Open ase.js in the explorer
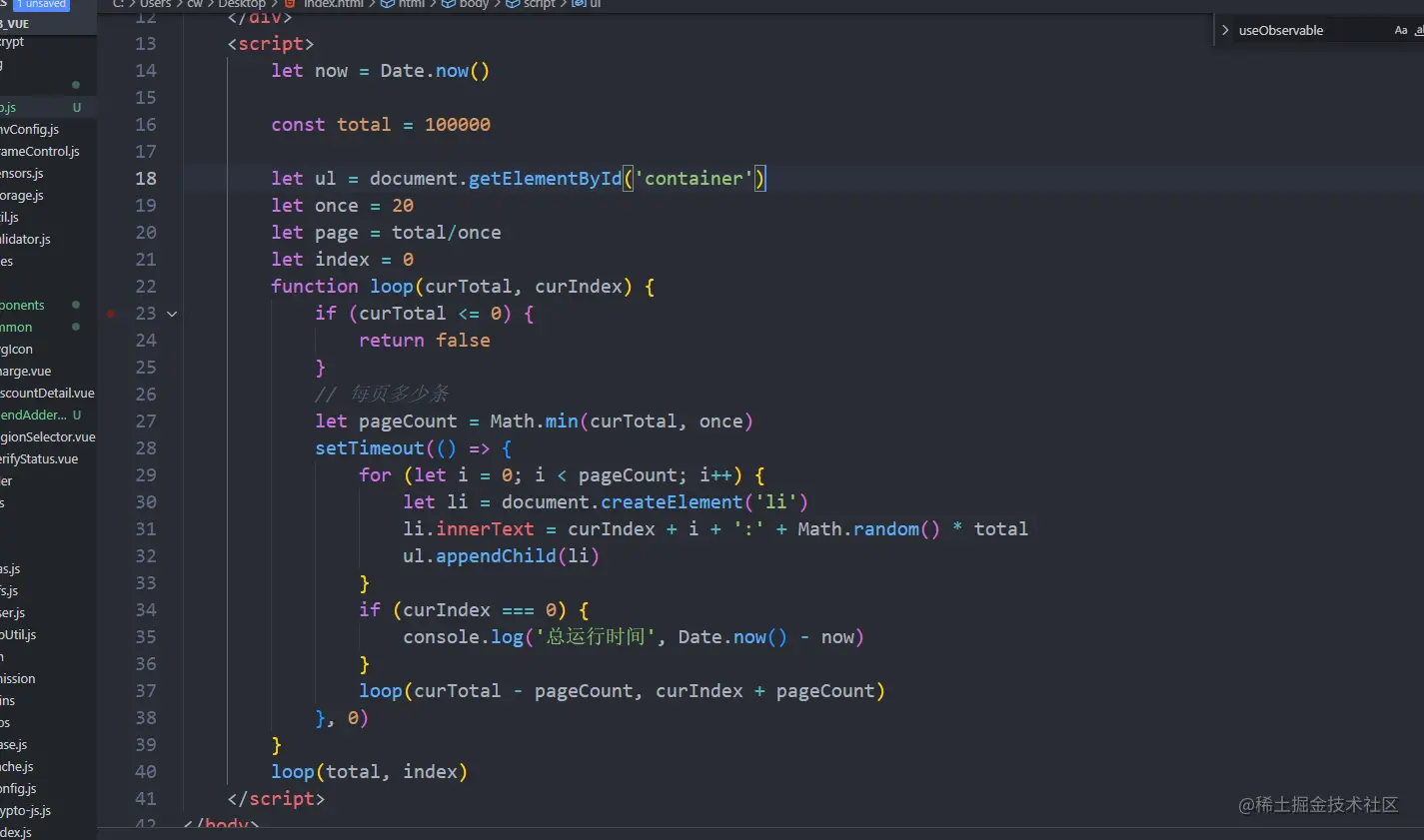1424x840 pixels. (14, 744)
